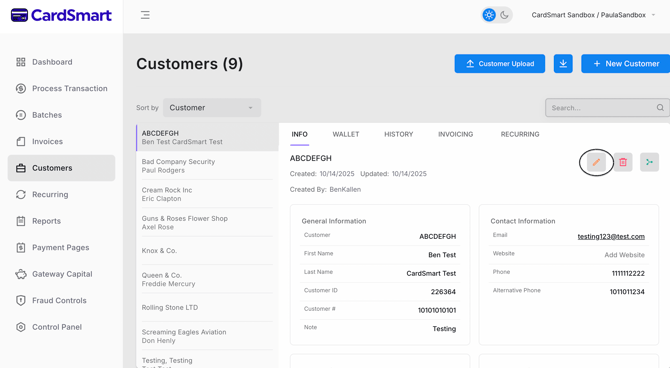Open the Sort by Customer dropdown
670x368 pixels.
click(212, 108)
